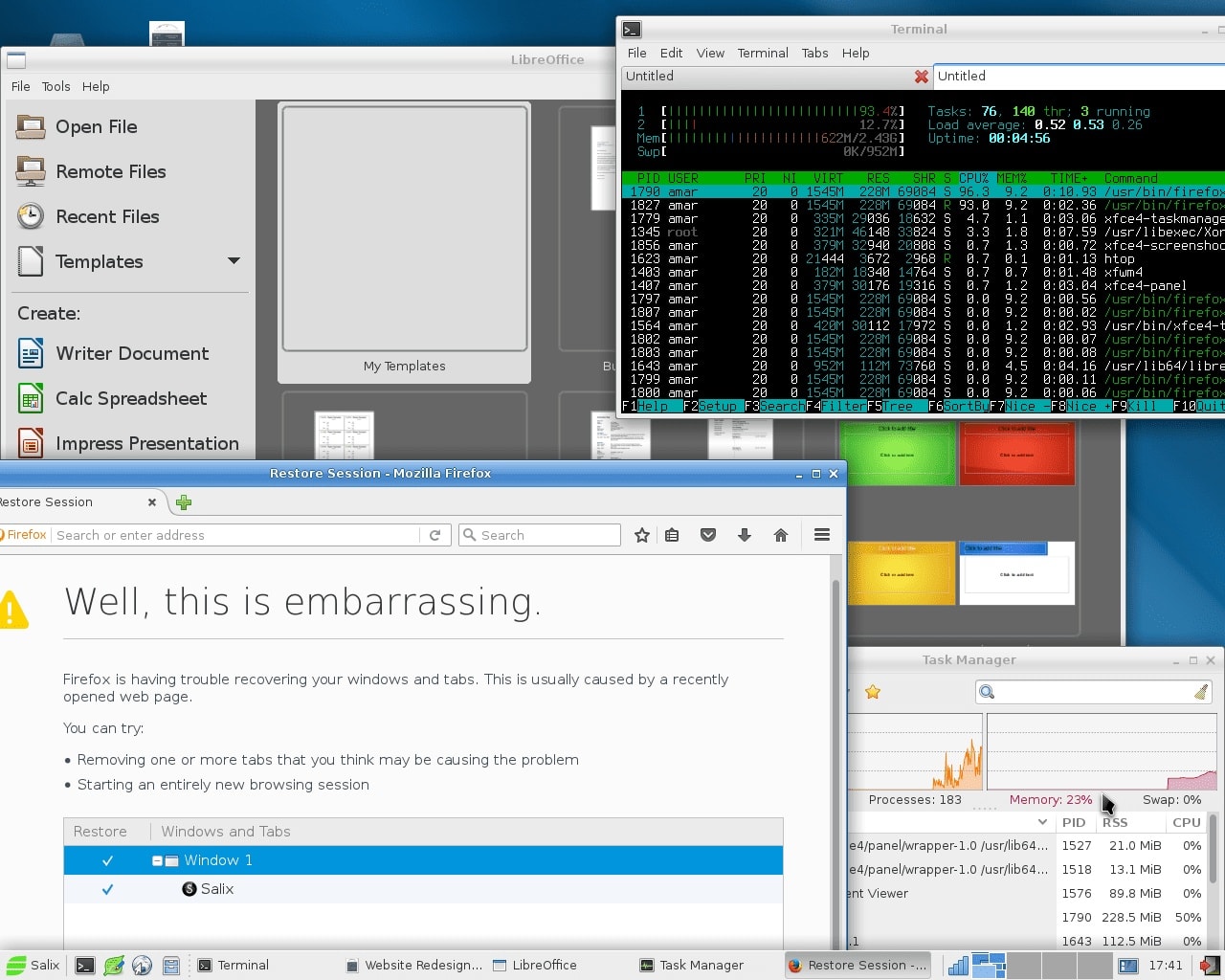Click the Firefox Search box
The width and height of the screenshot is (1225, 980).
click(x=540, y=536)
